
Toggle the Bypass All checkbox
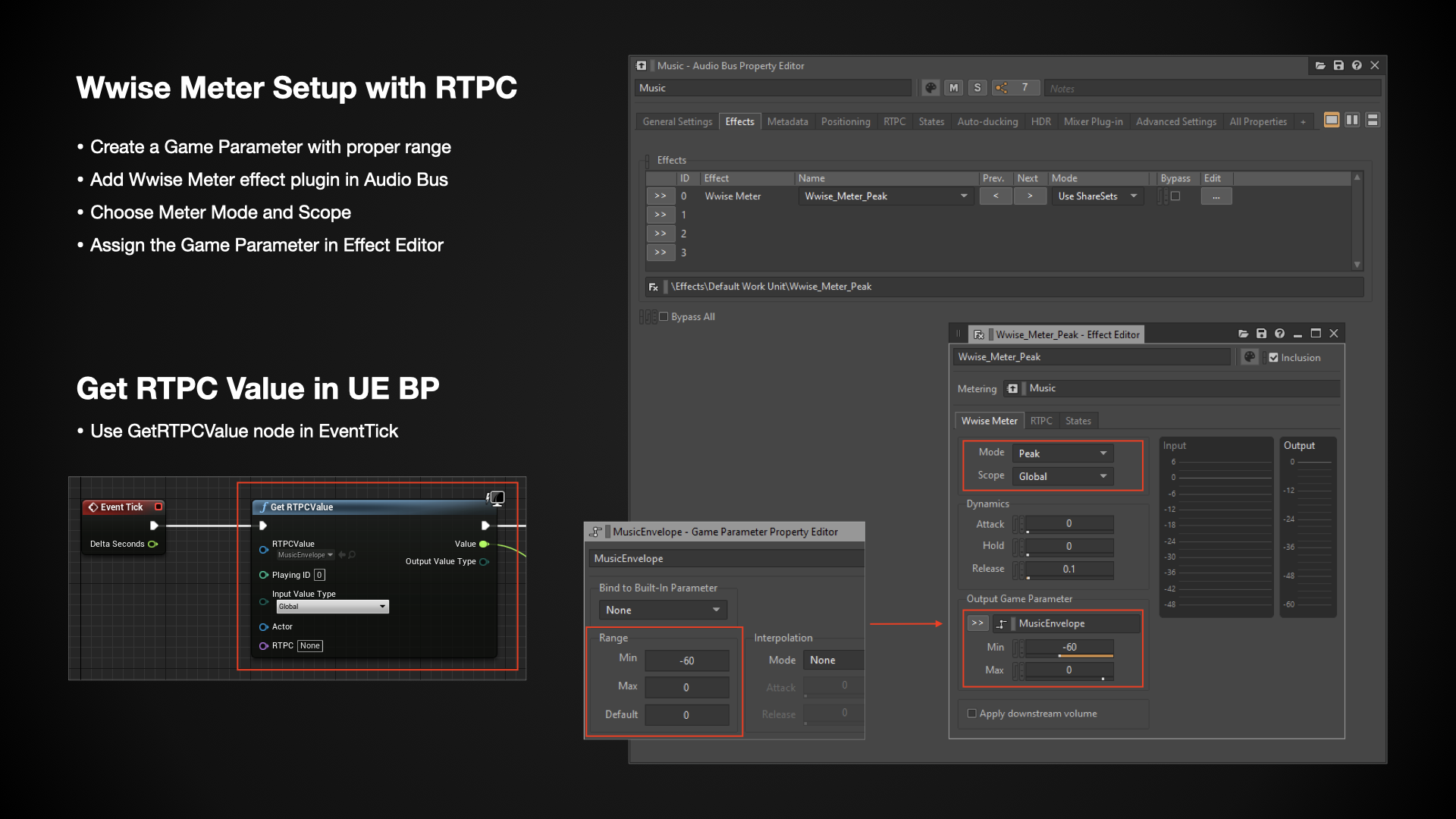click(664, 316)
